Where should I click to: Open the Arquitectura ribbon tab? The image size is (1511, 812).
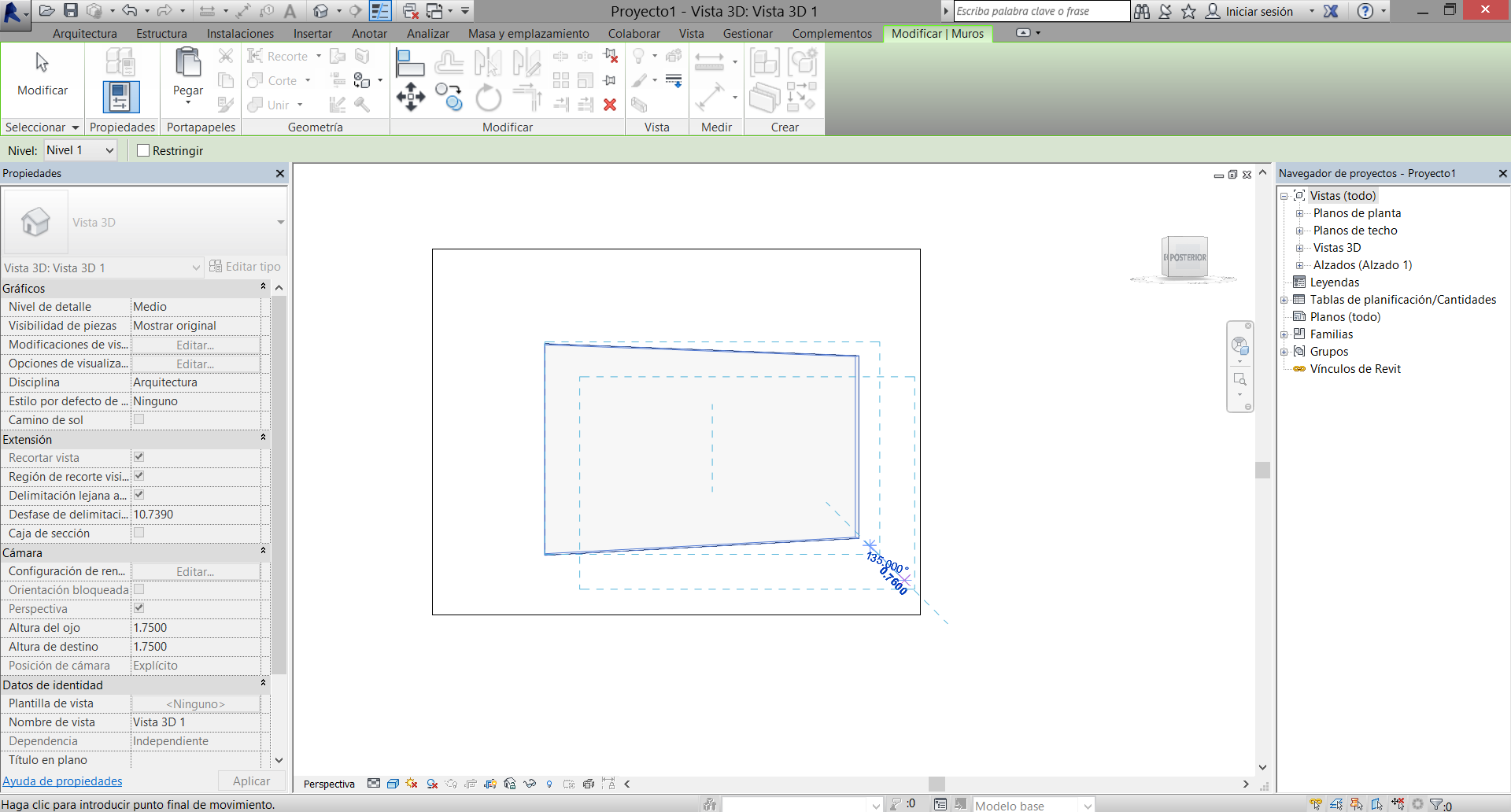click(x=84, y=34)
